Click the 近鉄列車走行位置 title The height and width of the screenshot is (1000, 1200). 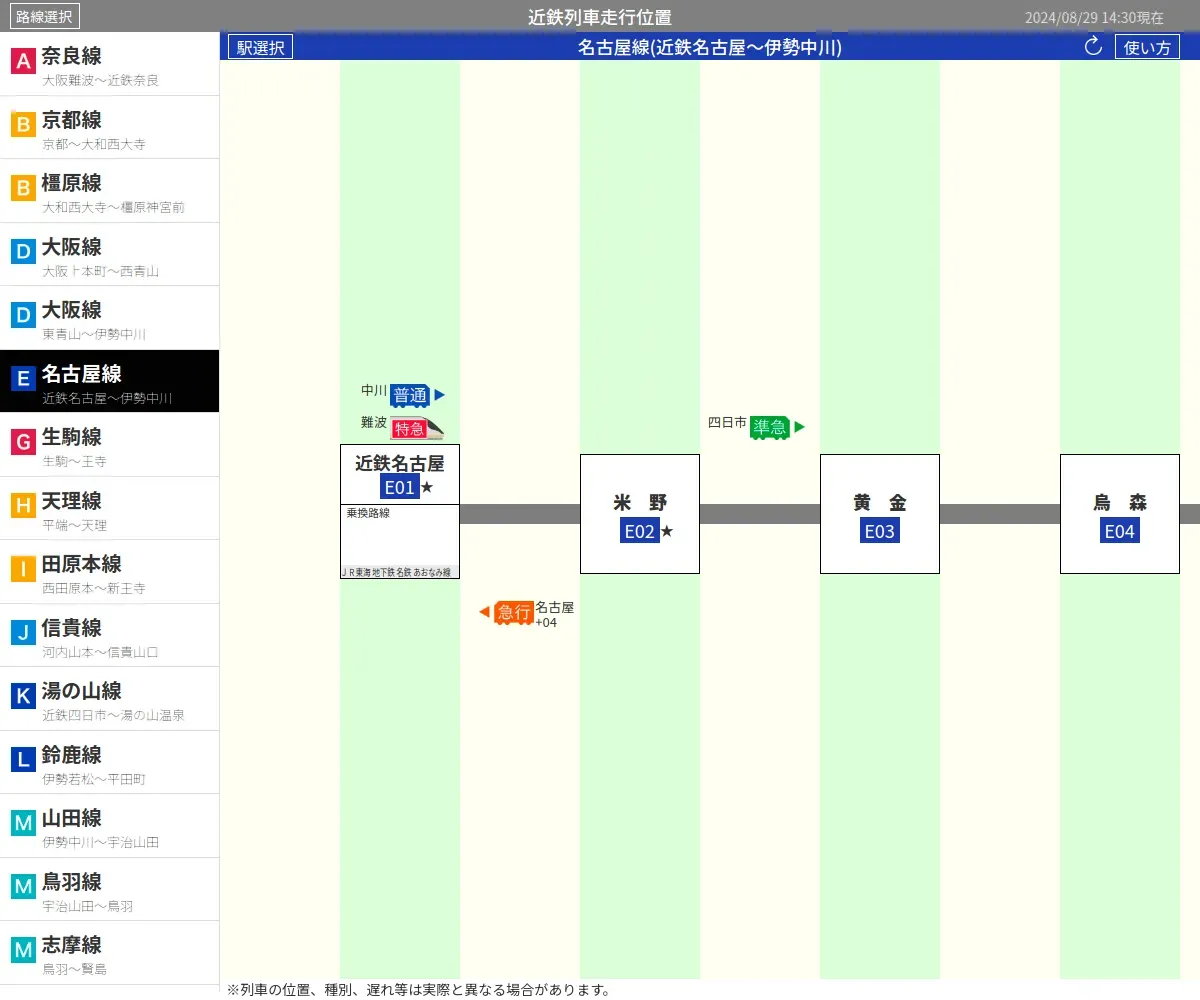(600, 17)
